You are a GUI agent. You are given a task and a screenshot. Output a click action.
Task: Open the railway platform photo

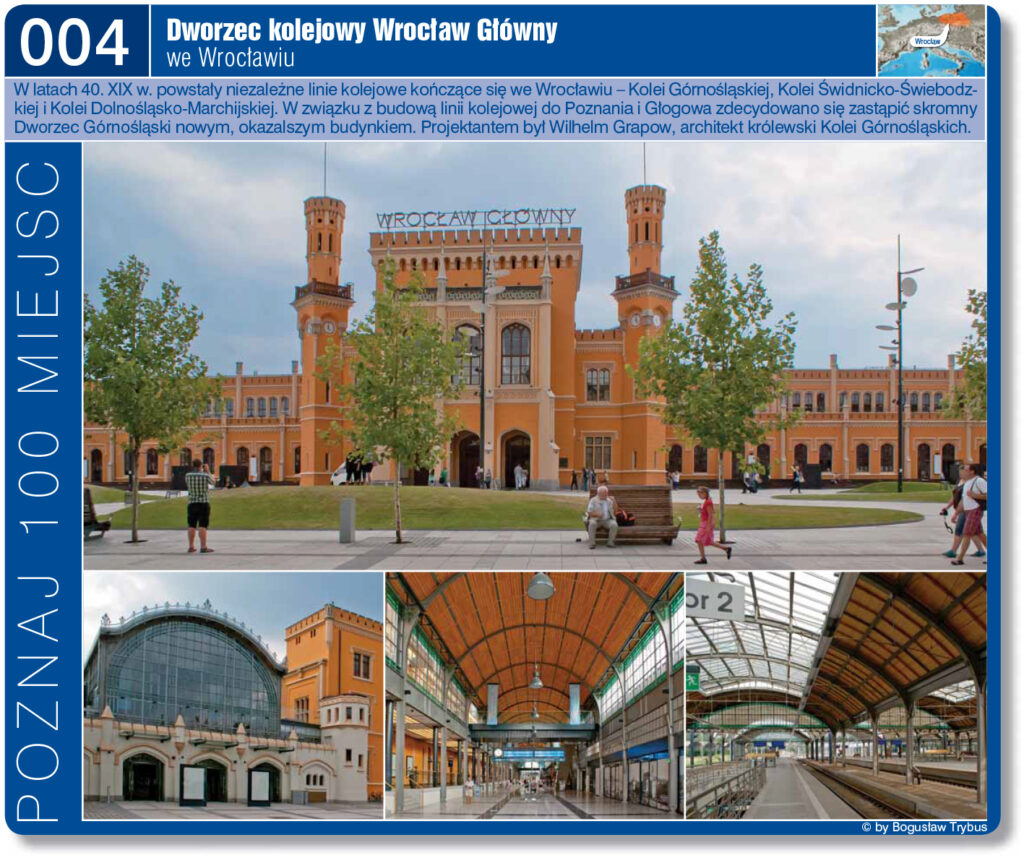click(836, 695)
